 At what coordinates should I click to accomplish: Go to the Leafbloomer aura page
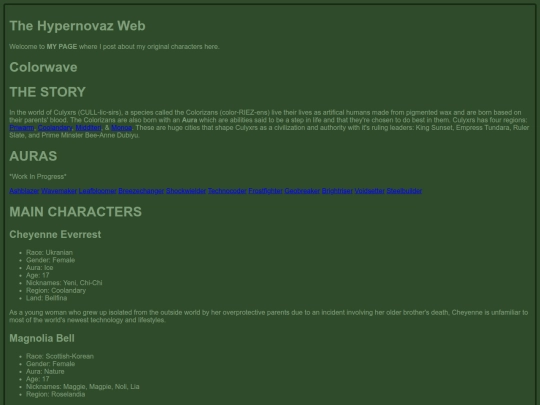coord(97,191)
